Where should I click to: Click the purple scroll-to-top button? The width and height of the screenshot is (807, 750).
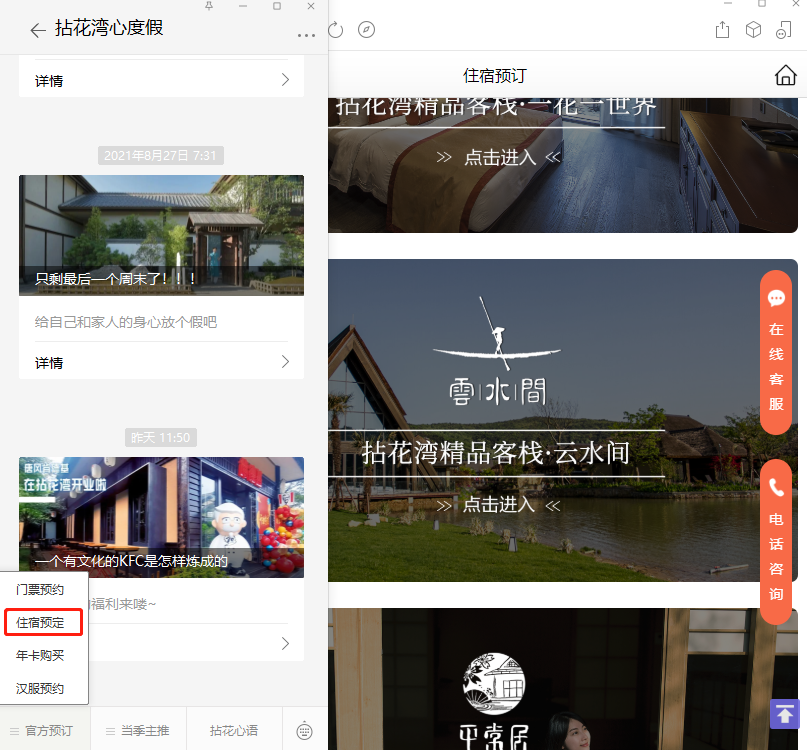(x=785, y=714)
